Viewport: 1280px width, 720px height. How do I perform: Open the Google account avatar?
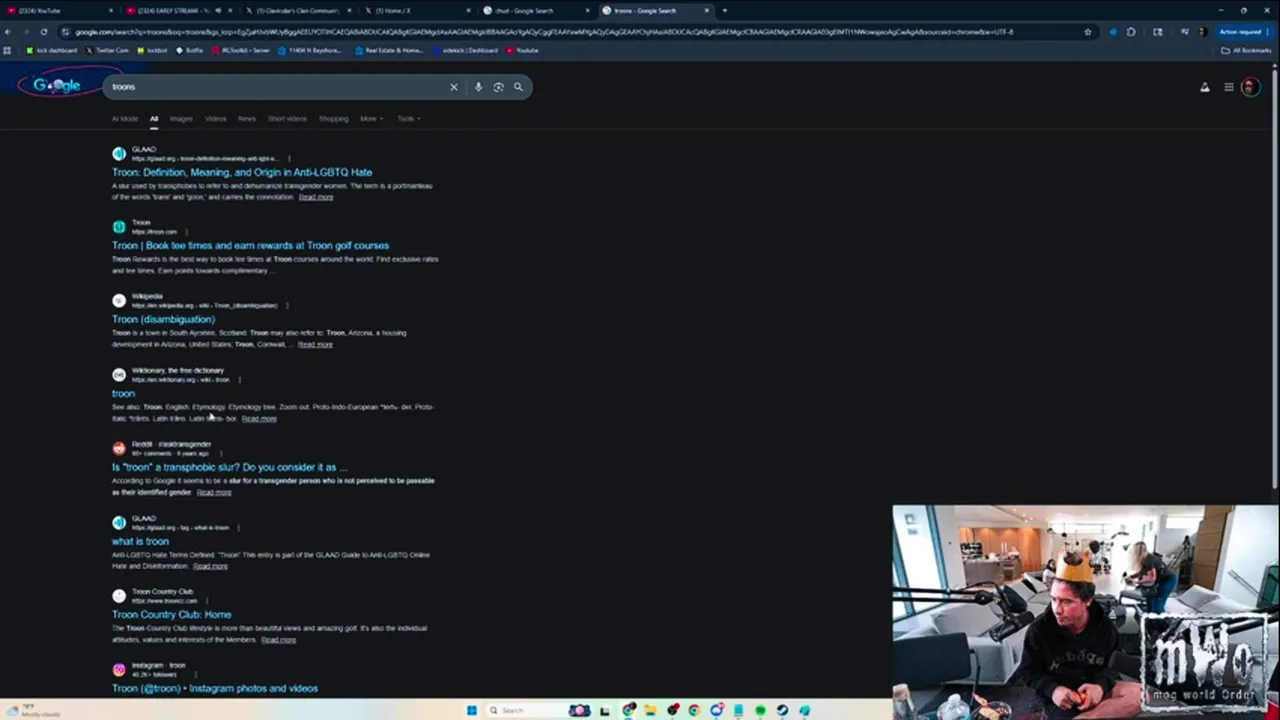(1249, 87)
